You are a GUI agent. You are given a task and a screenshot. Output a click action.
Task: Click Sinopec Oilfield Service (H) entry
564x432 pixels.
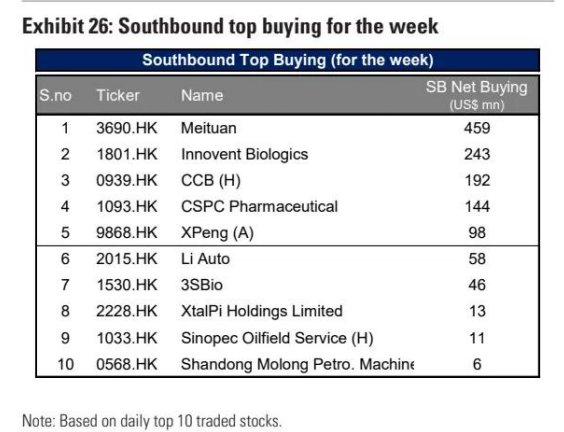pos(277,338)
